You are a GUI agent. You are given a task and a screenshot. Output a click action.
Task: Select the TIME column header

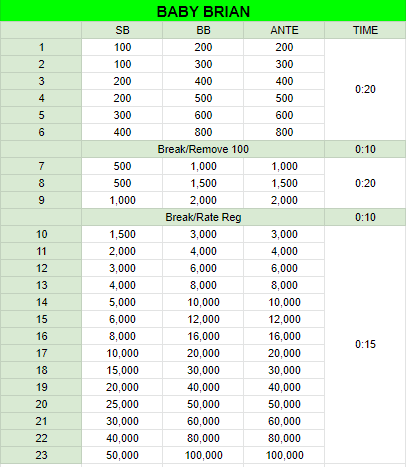[365, 30]
